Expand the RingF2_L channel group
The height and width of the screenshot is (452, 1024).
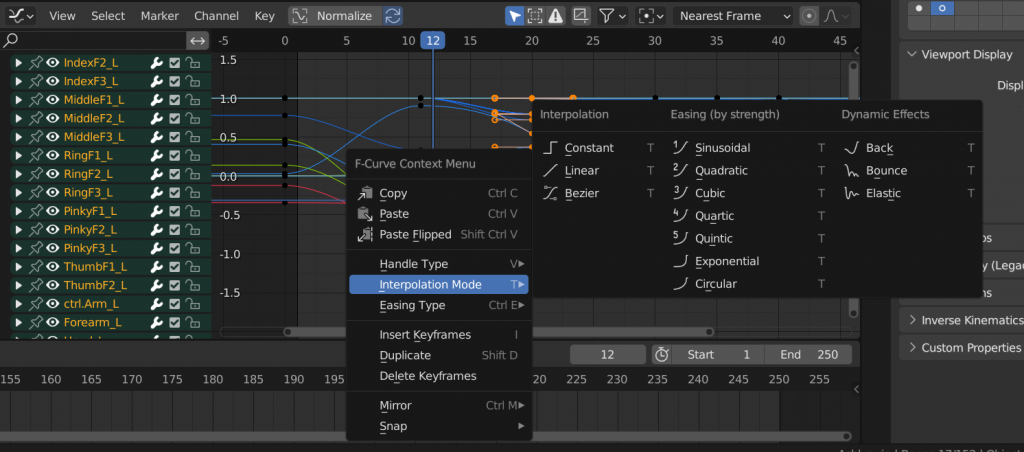point(18,174)
